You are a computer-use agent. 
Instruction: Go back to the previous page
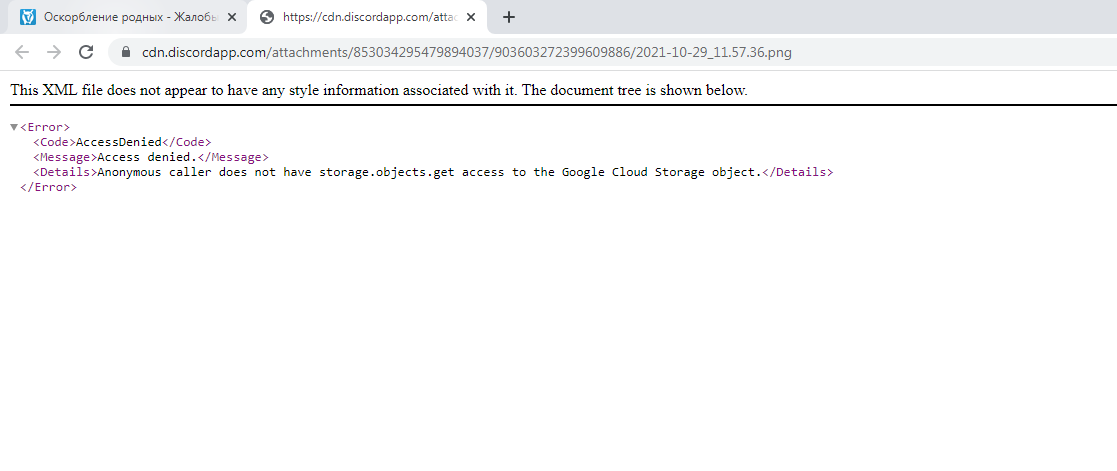(x=22, y=52)
